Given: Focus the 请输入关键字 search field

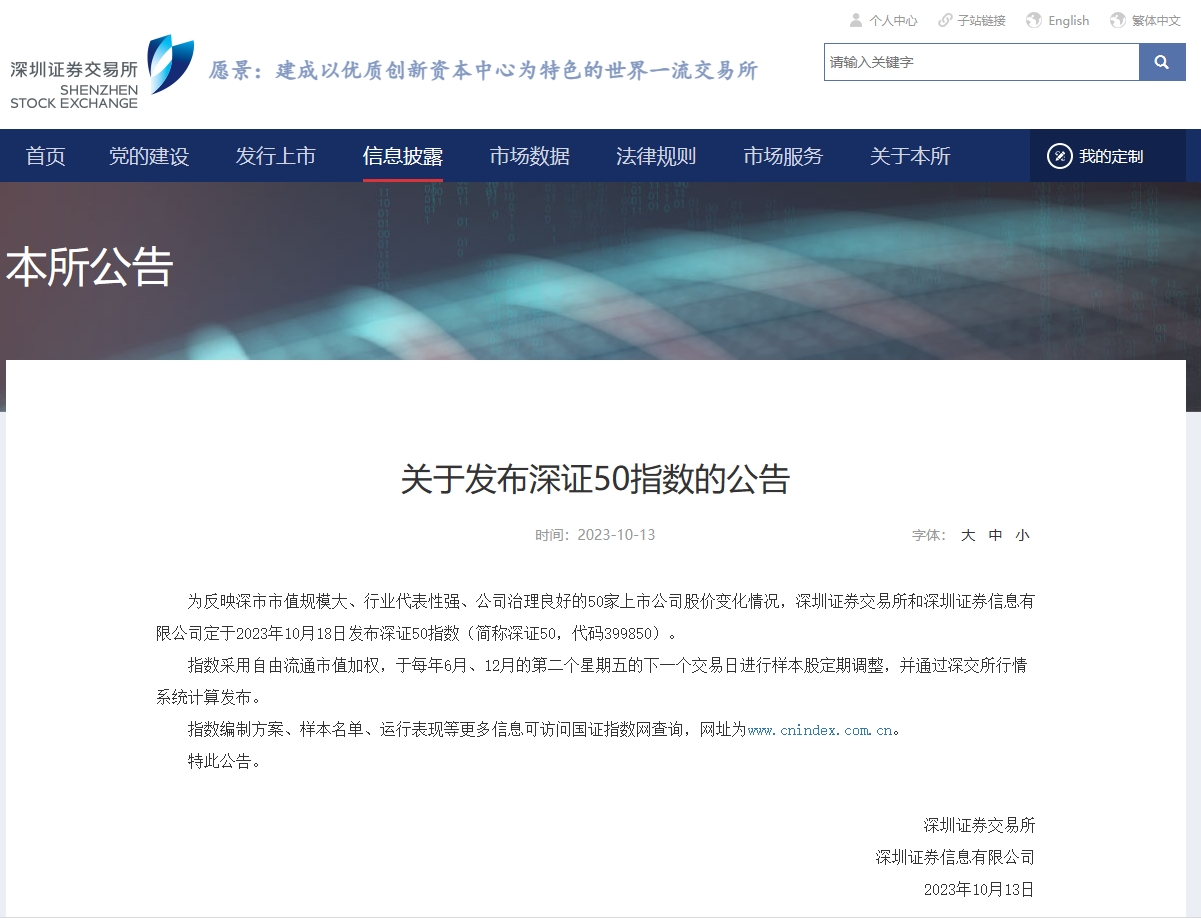Looking at the screenshot, I should pyautogui.click(x=981, y=62).
